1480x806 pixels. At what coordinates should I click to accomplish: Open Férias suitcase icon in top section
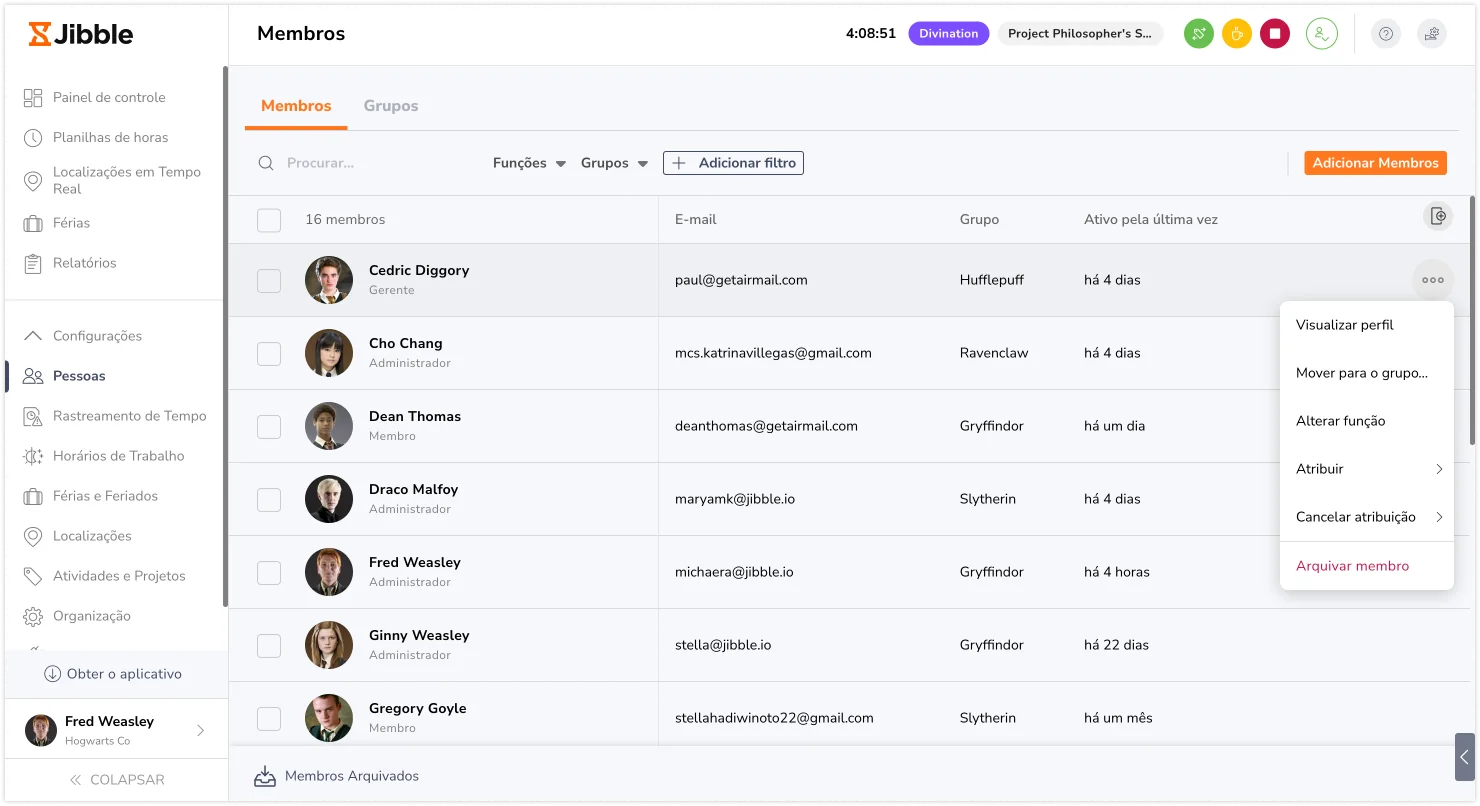click(33, 223)
